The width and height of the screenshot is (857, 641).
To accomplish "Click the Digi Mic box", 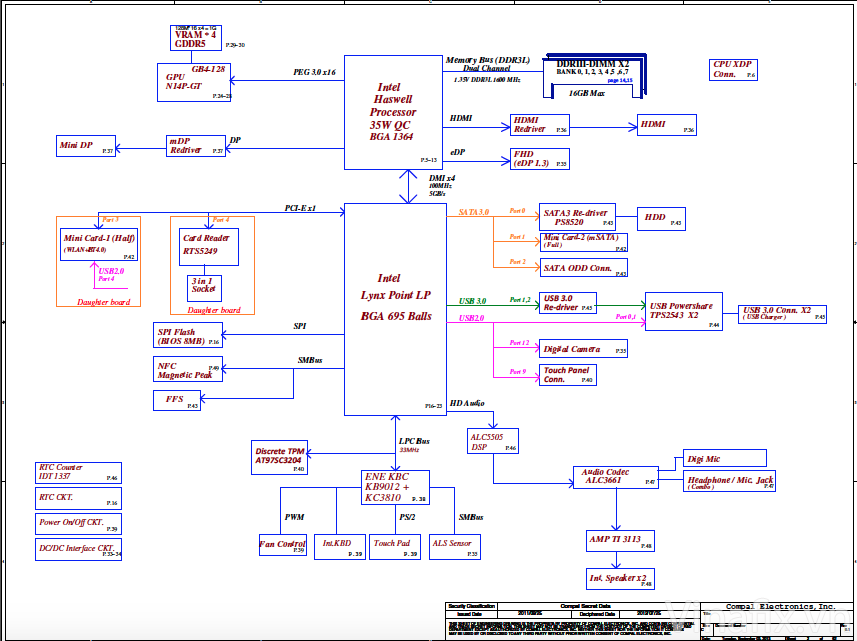I will click(725, 458).
